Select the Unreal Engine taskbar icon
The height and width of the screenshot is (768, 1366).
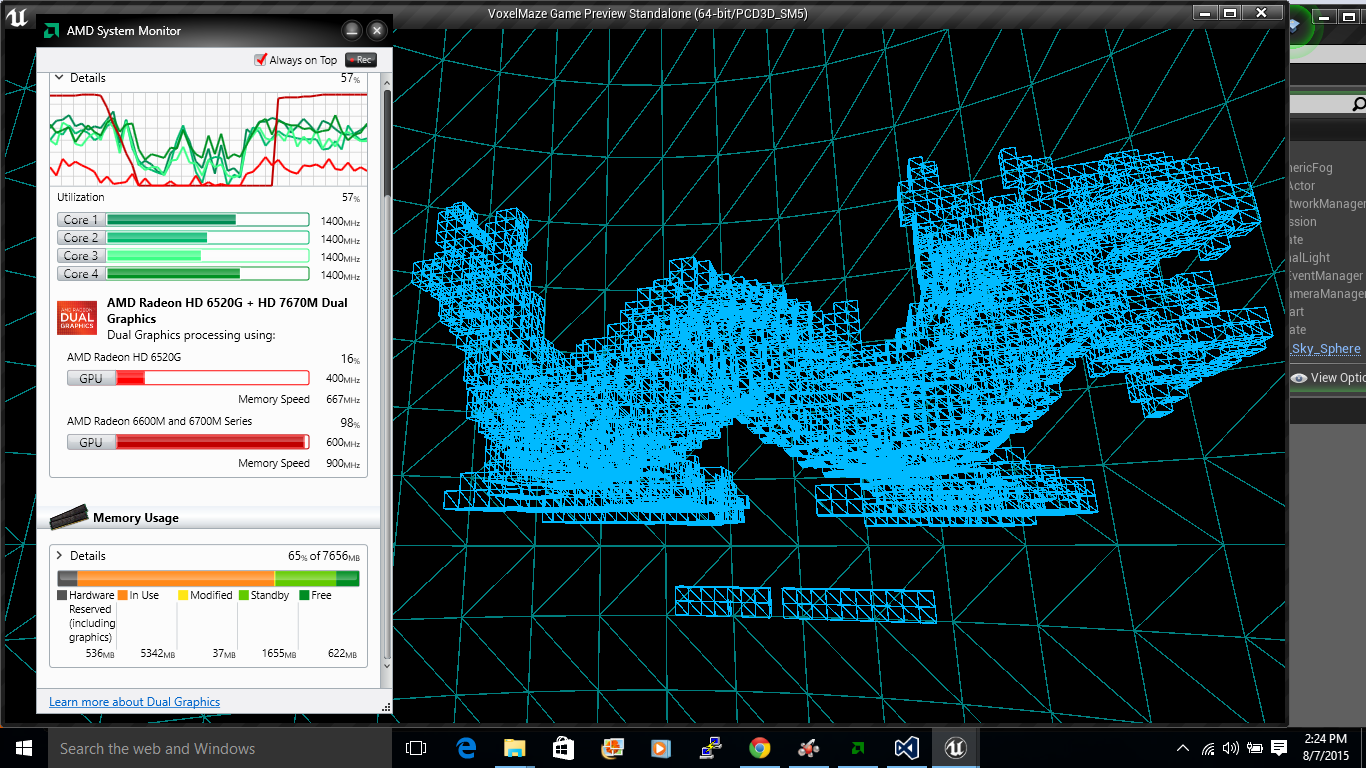pos(956,748)
